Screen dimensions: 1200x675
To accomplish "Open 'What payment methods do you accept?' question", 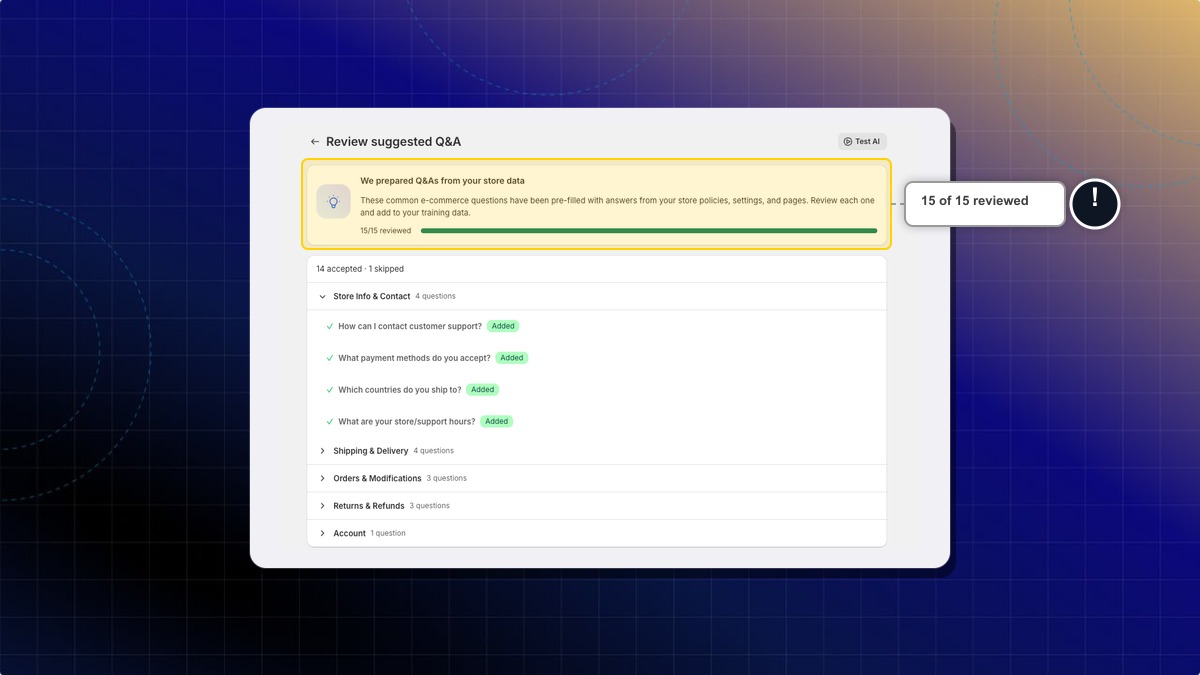I will tap(414, 358).
